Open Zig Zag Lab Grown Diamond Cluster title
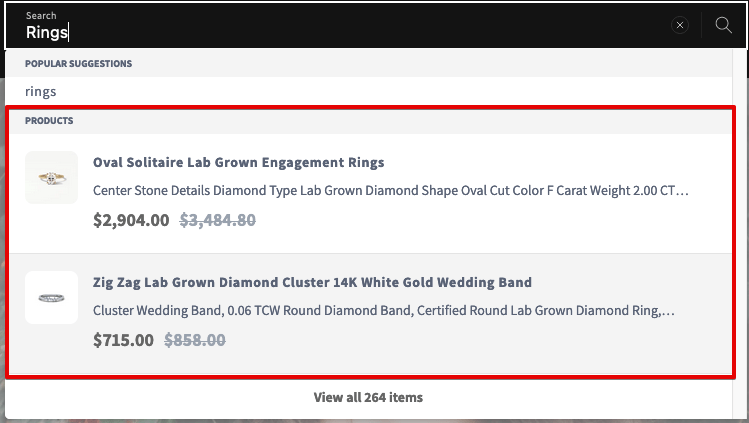The image size is (749, 423). 312,282
